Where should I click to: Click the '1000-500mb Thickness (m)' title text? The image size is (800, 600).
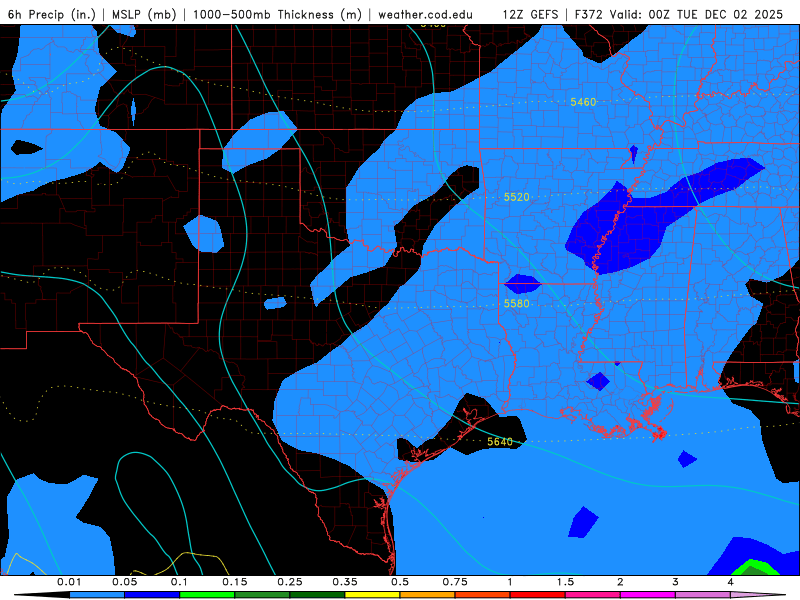point(278,14)
